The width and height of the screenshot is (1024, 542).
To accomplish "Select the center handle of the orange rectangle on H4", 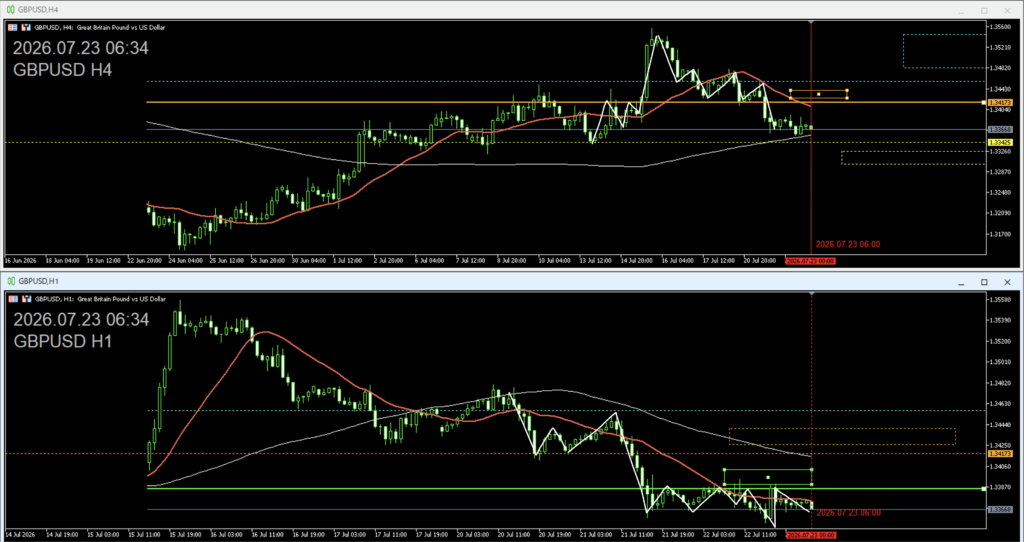I will click(818, 94).
